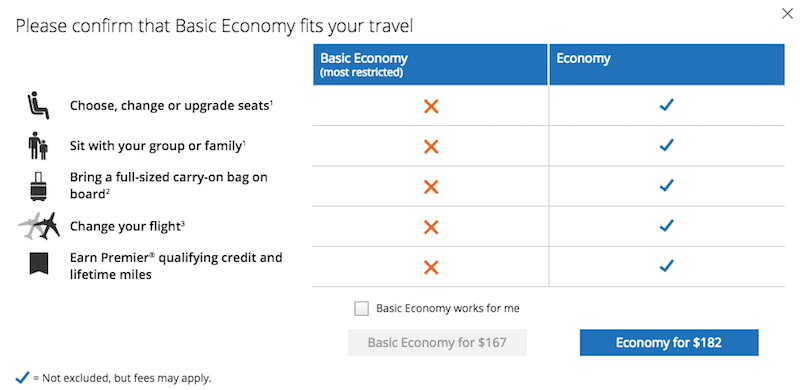Click blue checkmark for Sit with family
Screen dimensions: 800x390
(666, 145)
